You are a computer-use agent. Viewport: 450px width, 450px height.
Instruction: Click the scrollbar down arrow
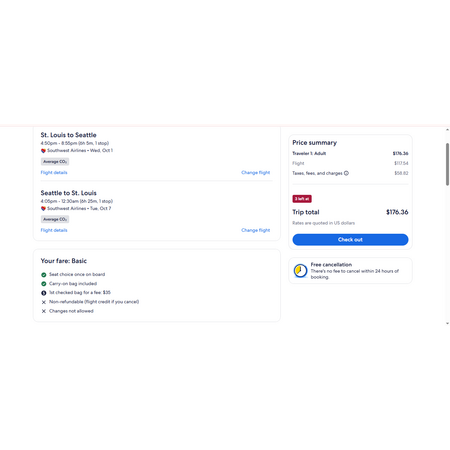pyautogui.click(x=447, y=323)
